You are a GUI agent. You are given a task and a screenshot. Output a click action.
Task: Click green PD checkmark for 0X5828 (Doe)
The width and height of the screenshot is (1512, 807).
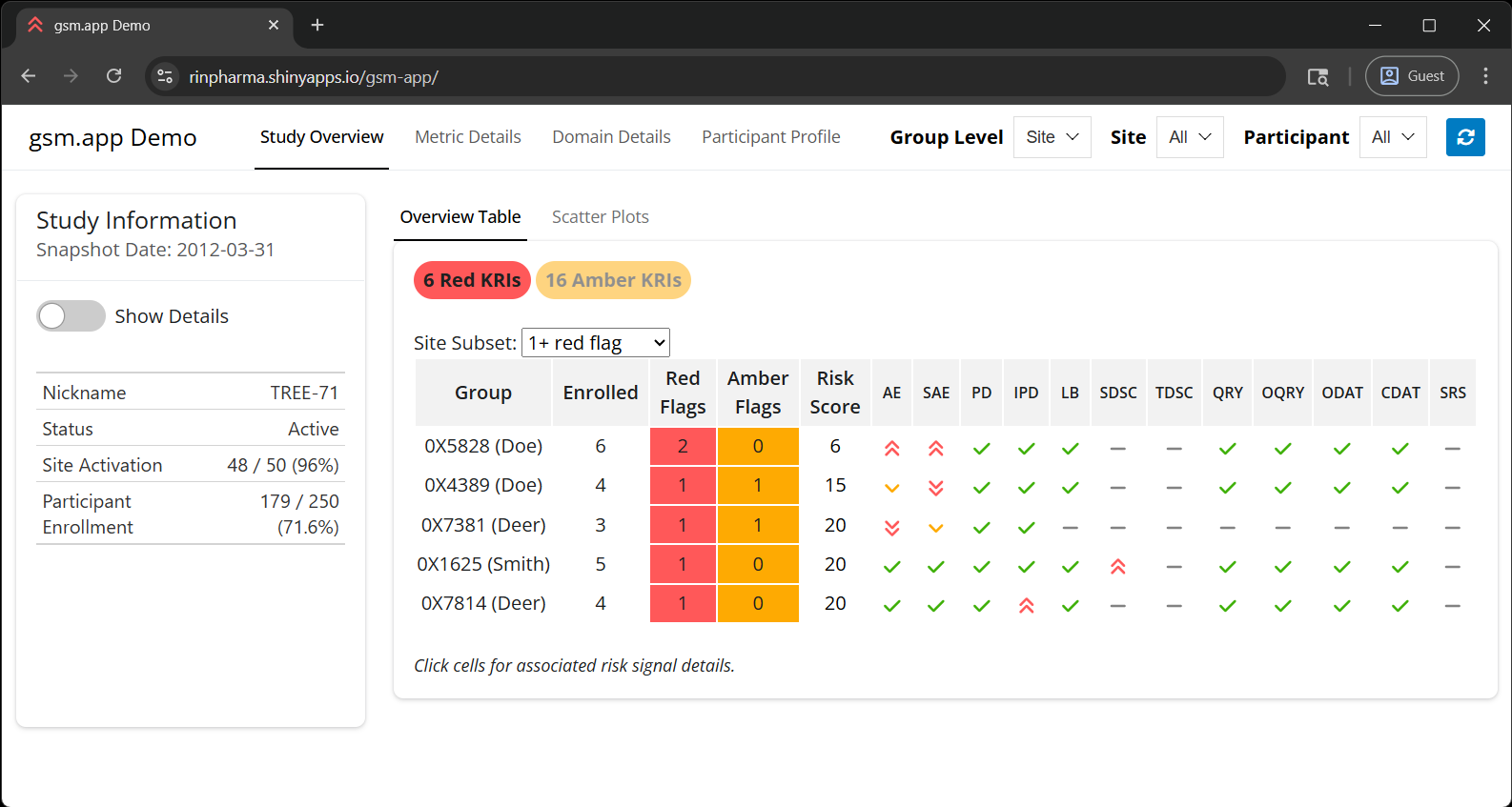click(981, 449)
